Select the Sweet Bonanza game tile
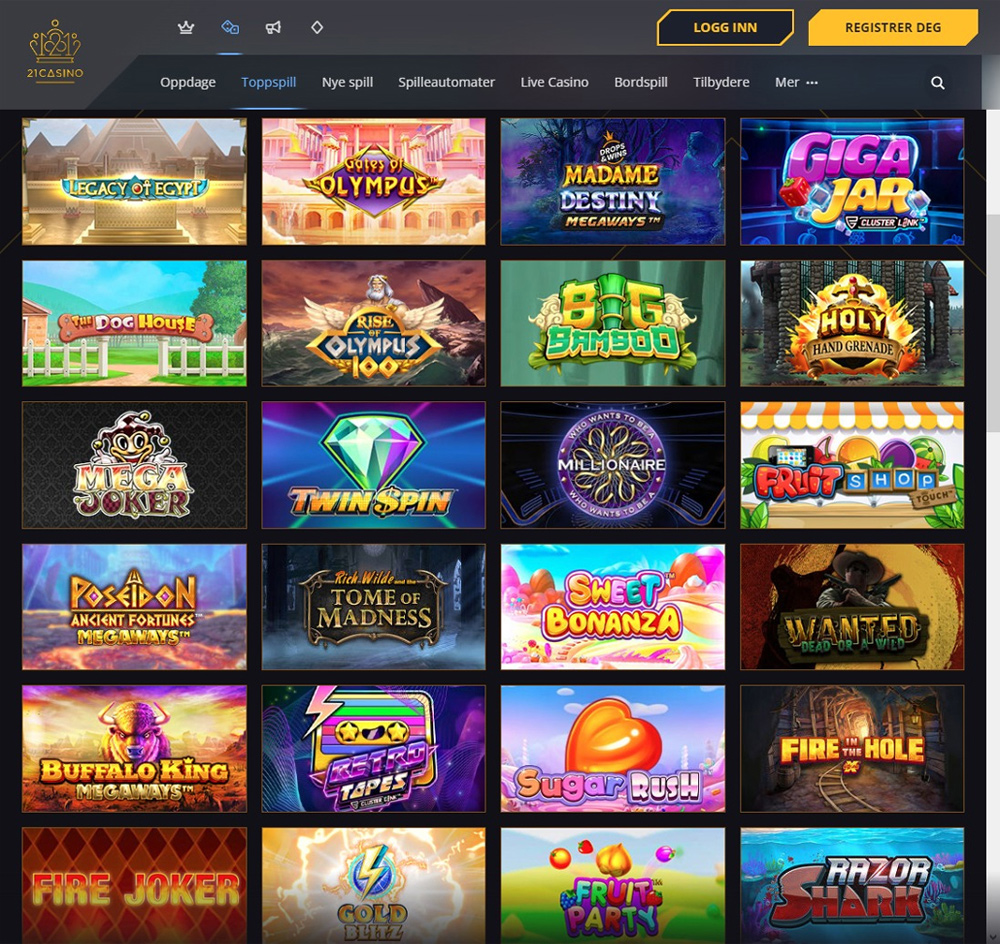Image resolution: width=1000 pixels, height=944 pixels. coord(612,607)
